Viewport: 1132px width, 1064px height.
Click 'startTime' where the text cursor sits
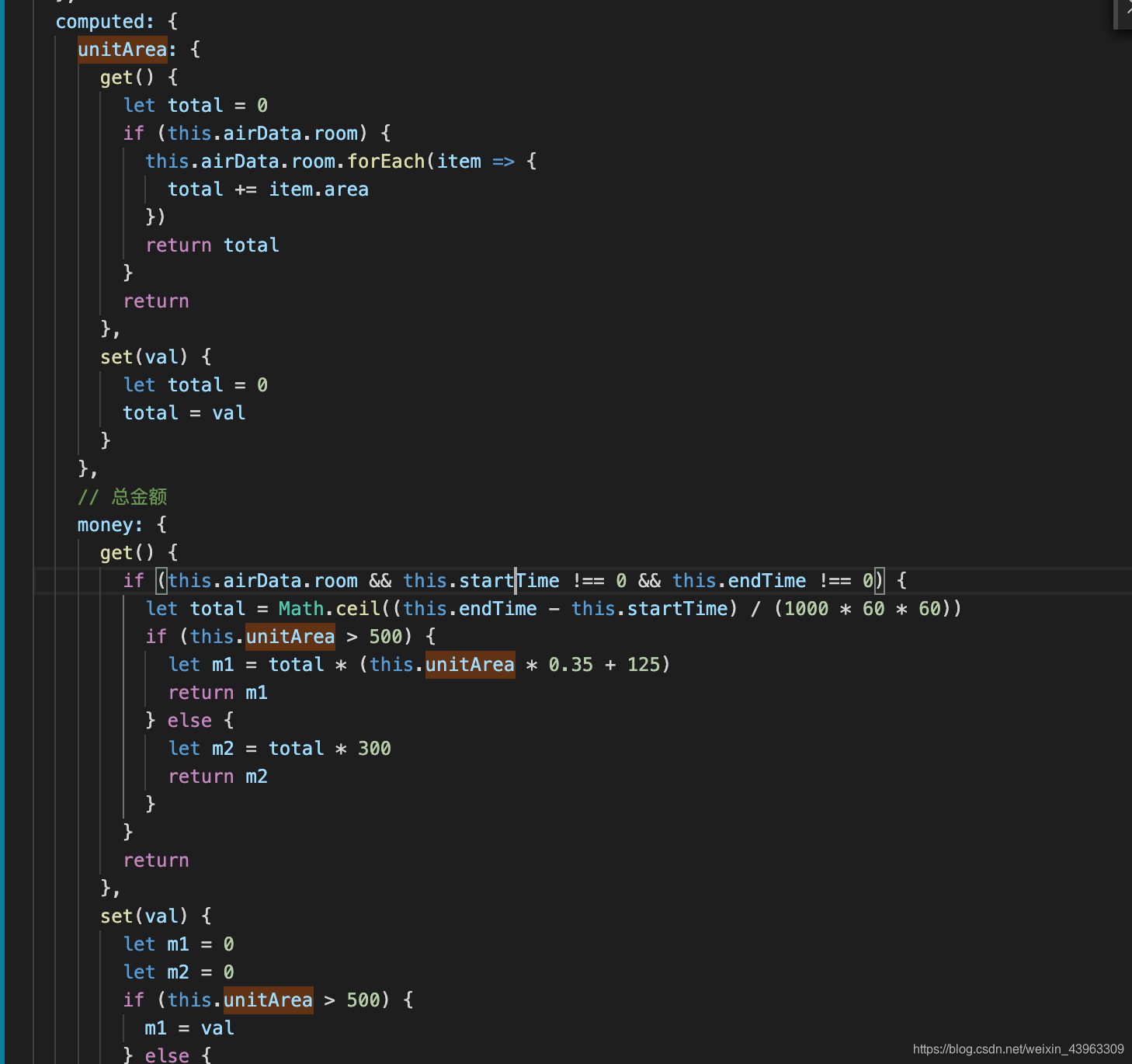pyautogui.click(x=509, y=581)
